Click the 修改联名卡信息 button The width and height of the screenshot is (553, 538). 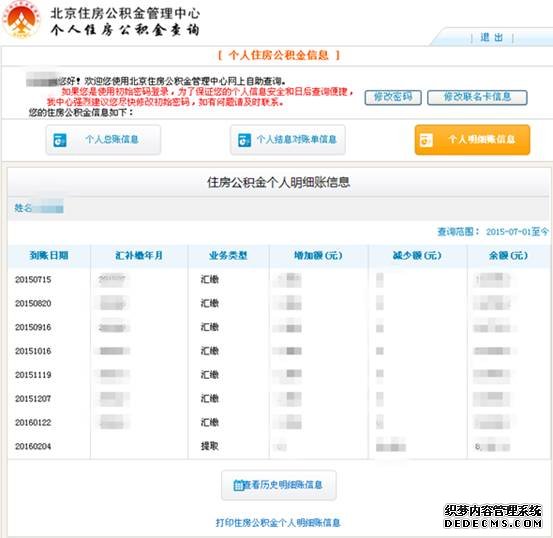[x=477, y=97]
